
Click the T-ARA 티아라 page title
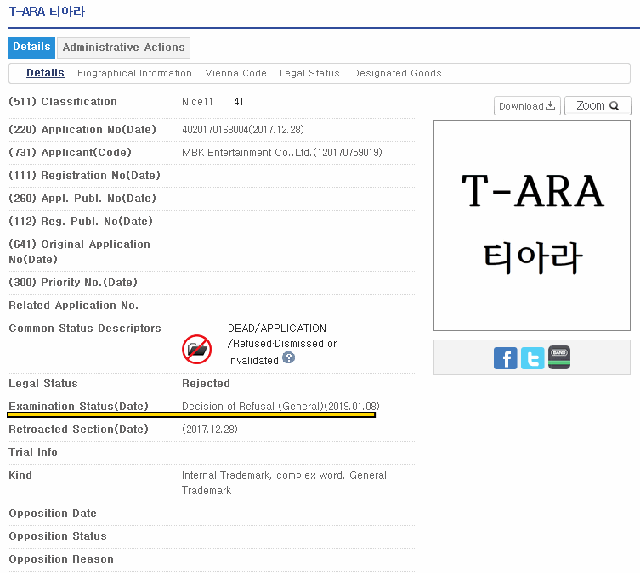coord(47,11)
